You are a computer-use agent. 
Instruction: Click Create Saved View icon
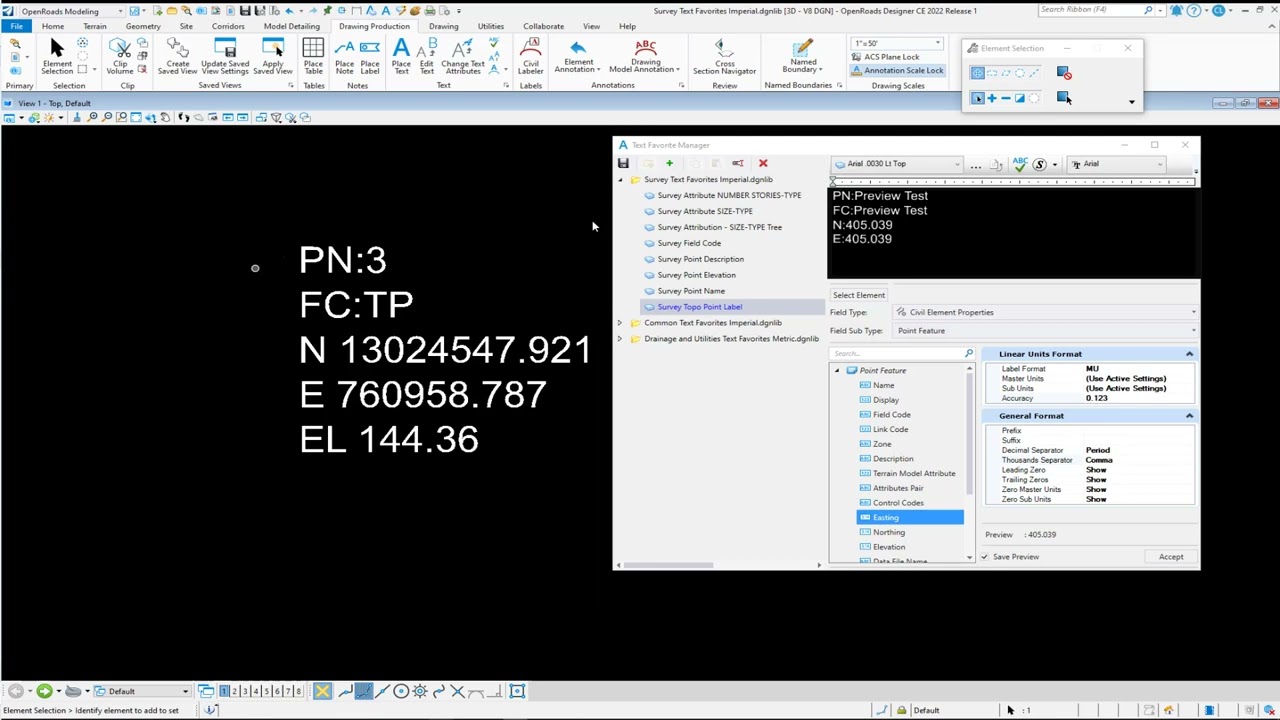pos(177,56)
